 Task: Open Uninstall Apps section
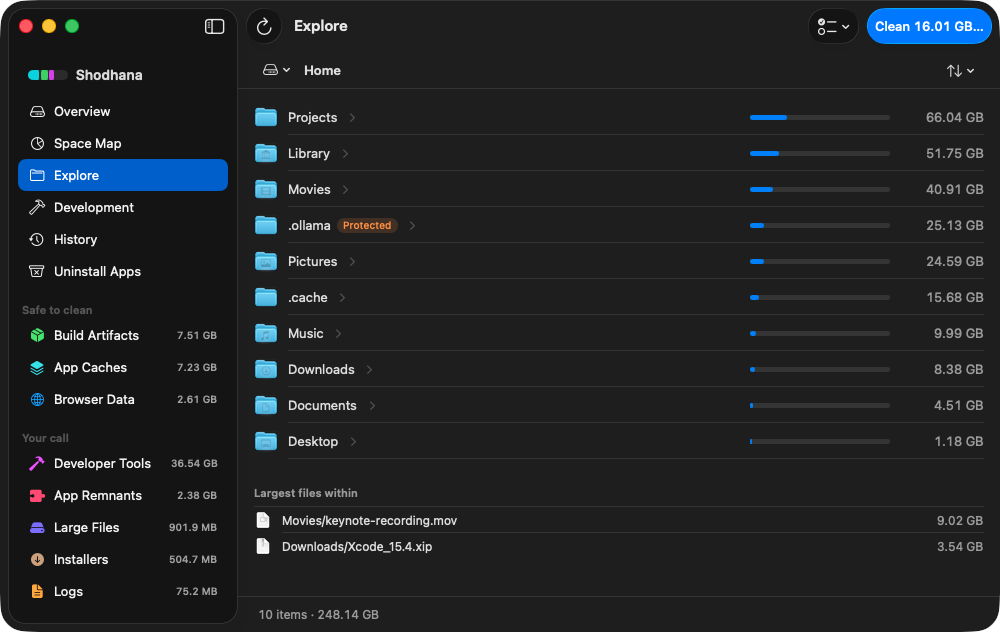[123, 271]
